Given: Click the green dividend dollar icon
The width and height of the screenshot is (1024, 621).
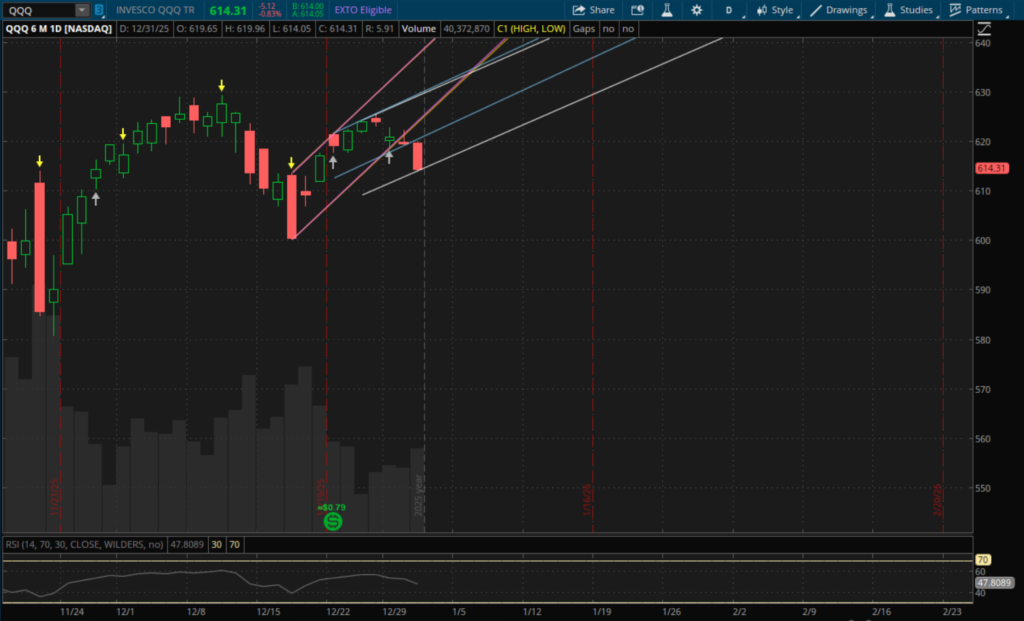Looking at the screenshot, I should pos(334,522).
